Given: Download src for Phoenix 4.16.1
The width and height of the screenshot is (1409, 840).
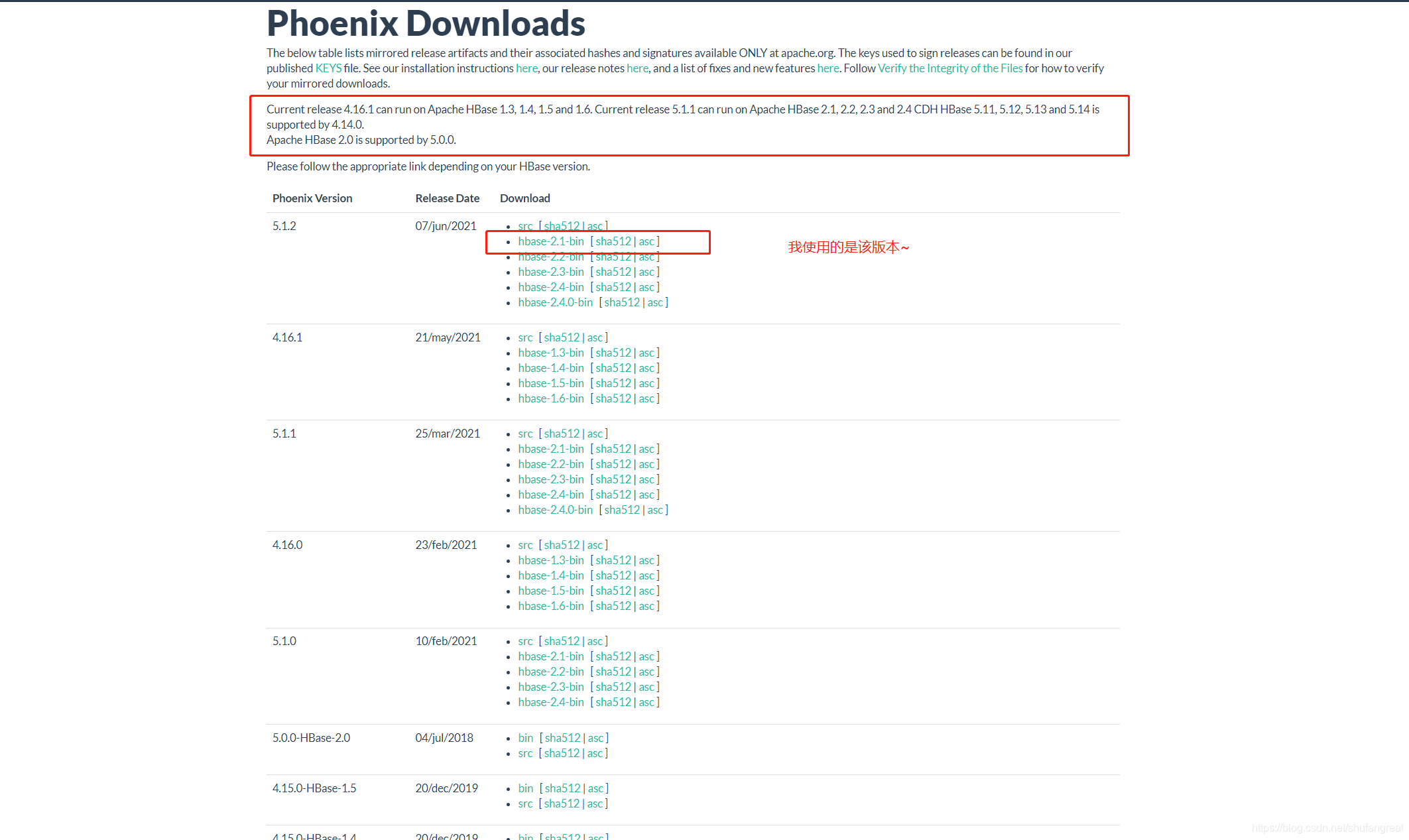Looking at the screenshot, I should tap(525, 337).
